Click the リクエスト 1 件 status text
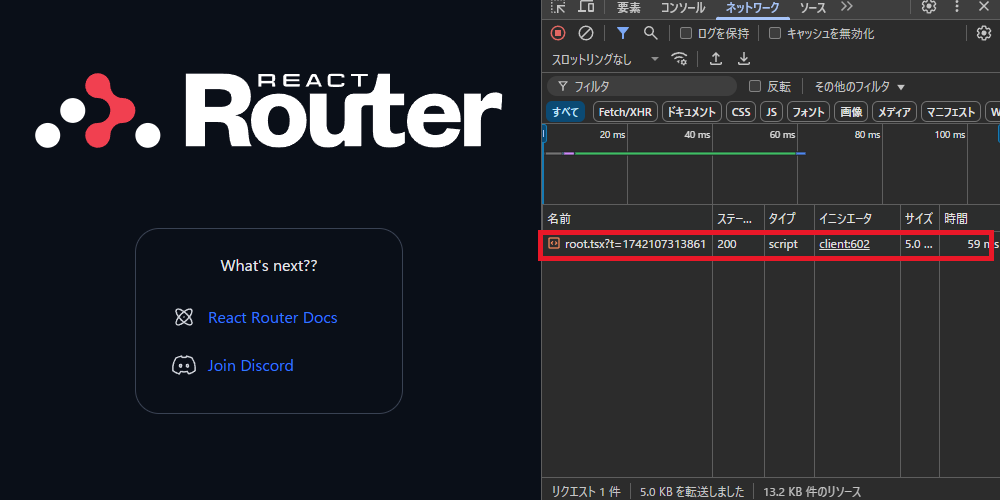 (x=586, y=492)
